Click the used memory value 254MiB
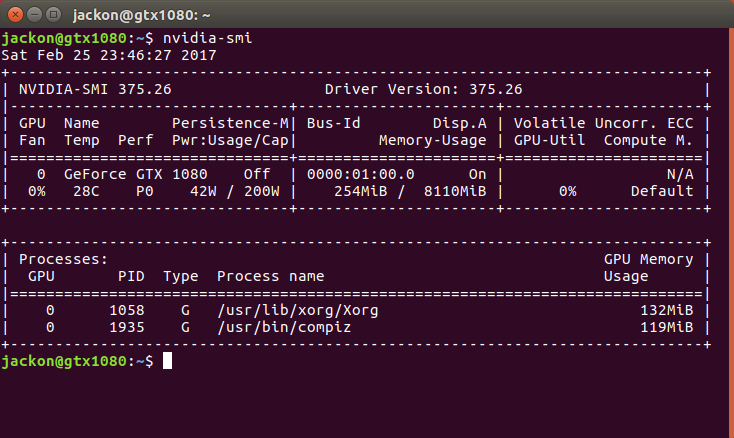Screen dimensions: 734x438 pos(360,191)
